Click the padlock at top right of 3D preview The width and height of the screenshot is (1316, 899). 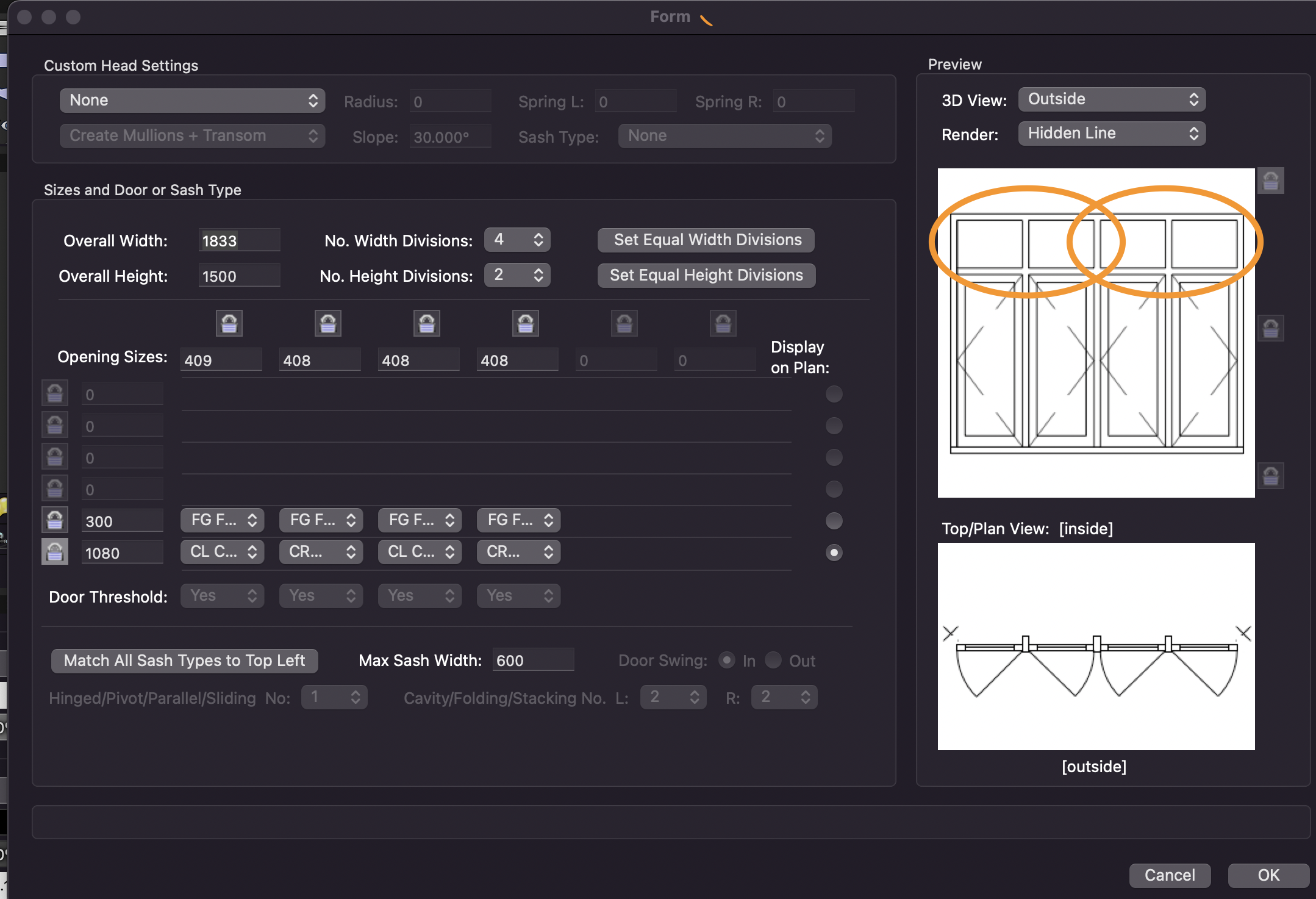pos(1270,180)
